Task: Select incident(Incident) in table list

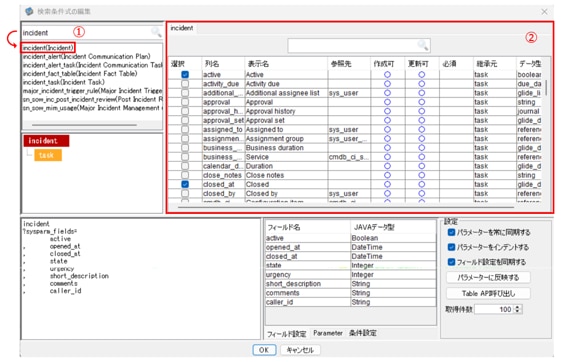Action: click(48, 47)
